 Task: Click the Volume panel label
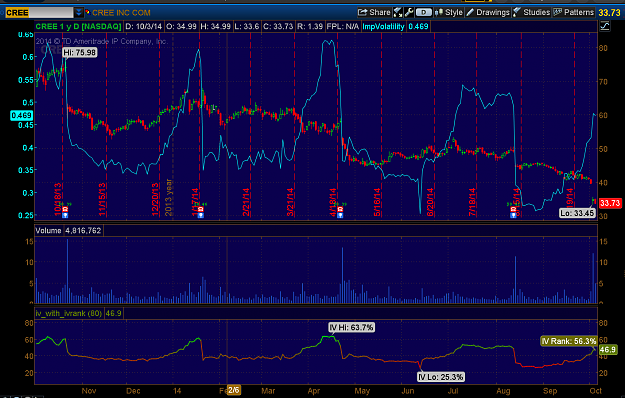point(48,231)
